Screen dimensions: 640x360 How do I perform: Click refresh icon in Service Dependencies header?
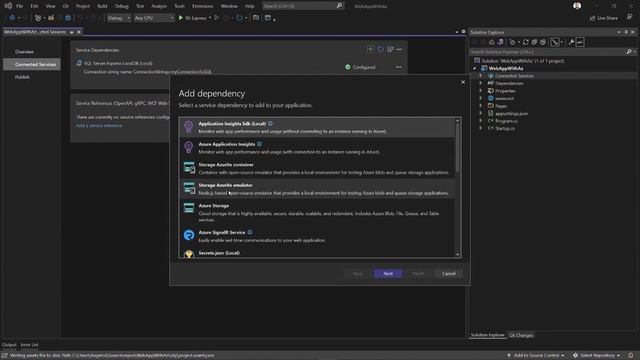pos(380,49)
